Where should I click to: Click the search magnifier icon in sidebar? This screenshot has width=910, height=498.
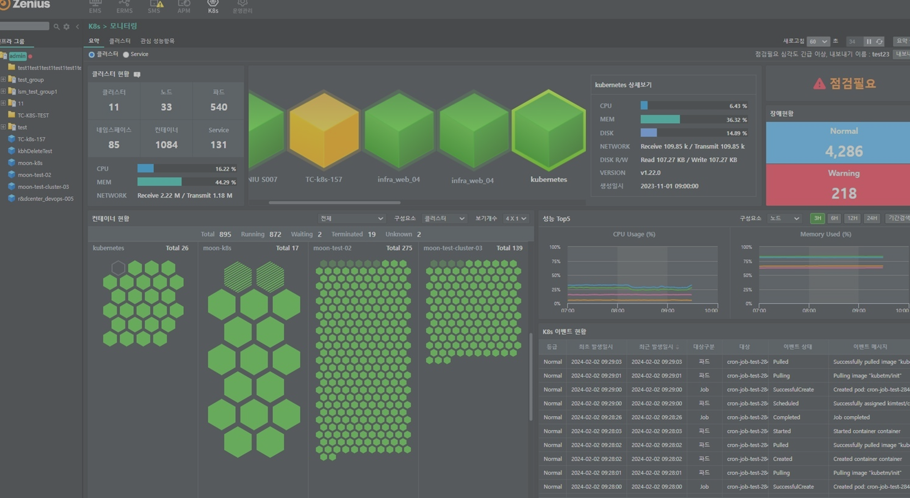(x=56, y=27)
